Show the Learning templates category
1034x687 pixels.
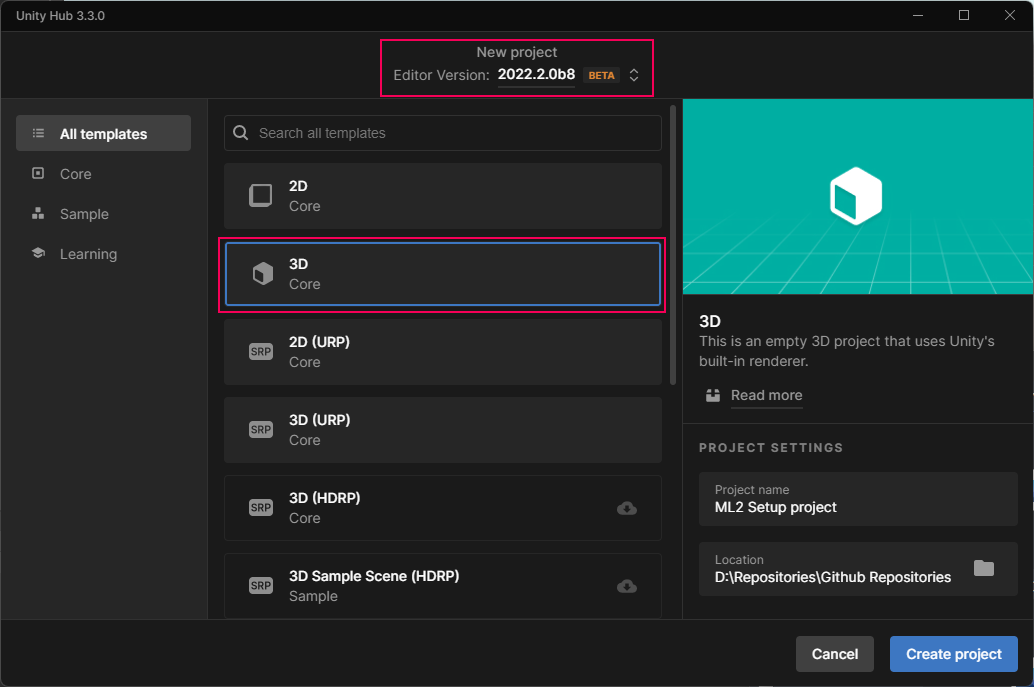[x=88, y=254]
